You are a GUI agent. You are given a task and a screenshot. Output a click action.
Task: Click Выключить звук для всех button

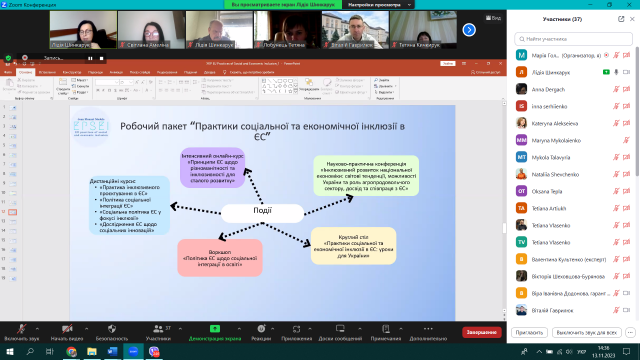tap(587, 333)
